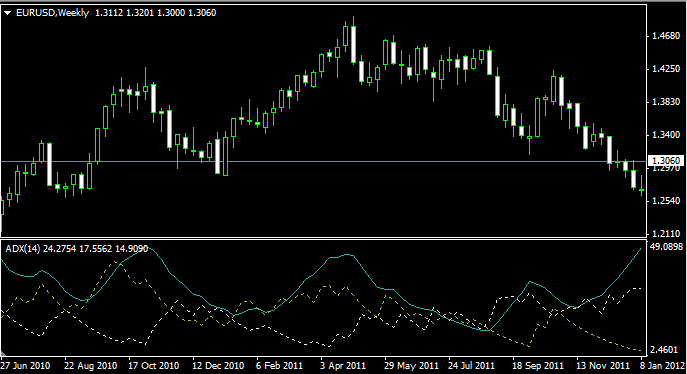Screen dimensions: 687x374
Task: Select the EURUSD,Weekly chart title text
Action: [52, 13]
